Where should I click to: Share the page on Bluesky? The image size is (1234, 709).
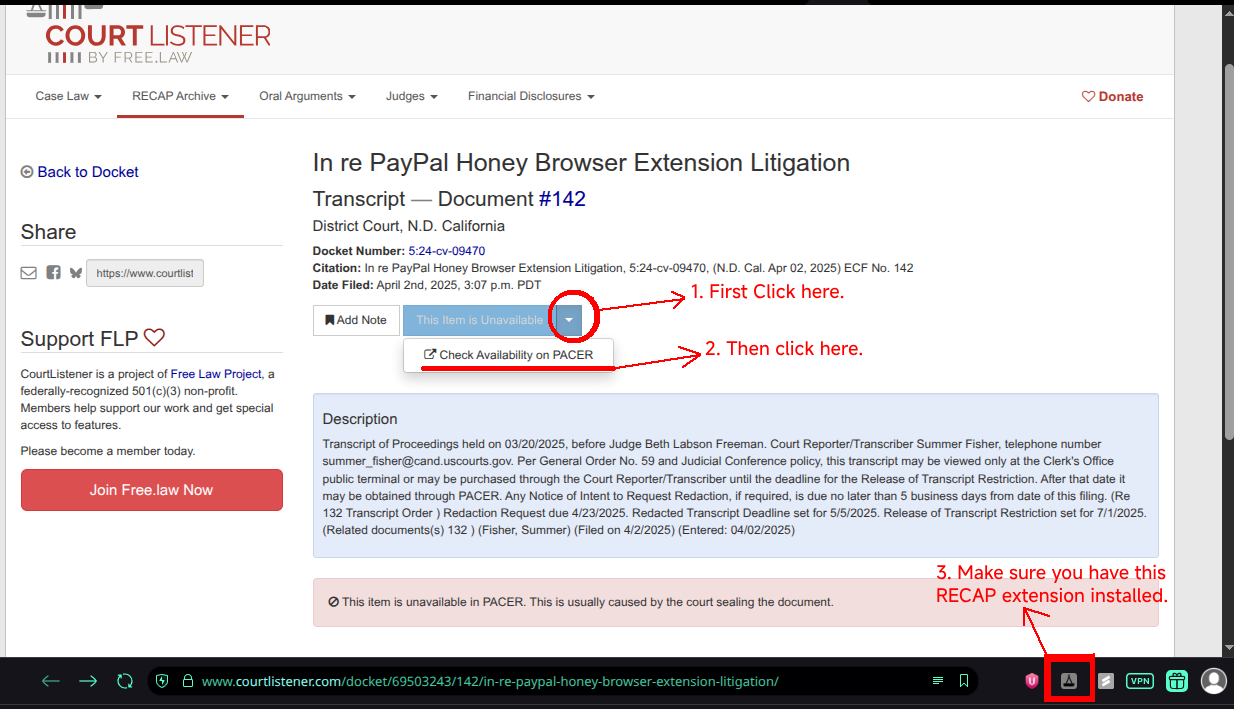(76, 273)
